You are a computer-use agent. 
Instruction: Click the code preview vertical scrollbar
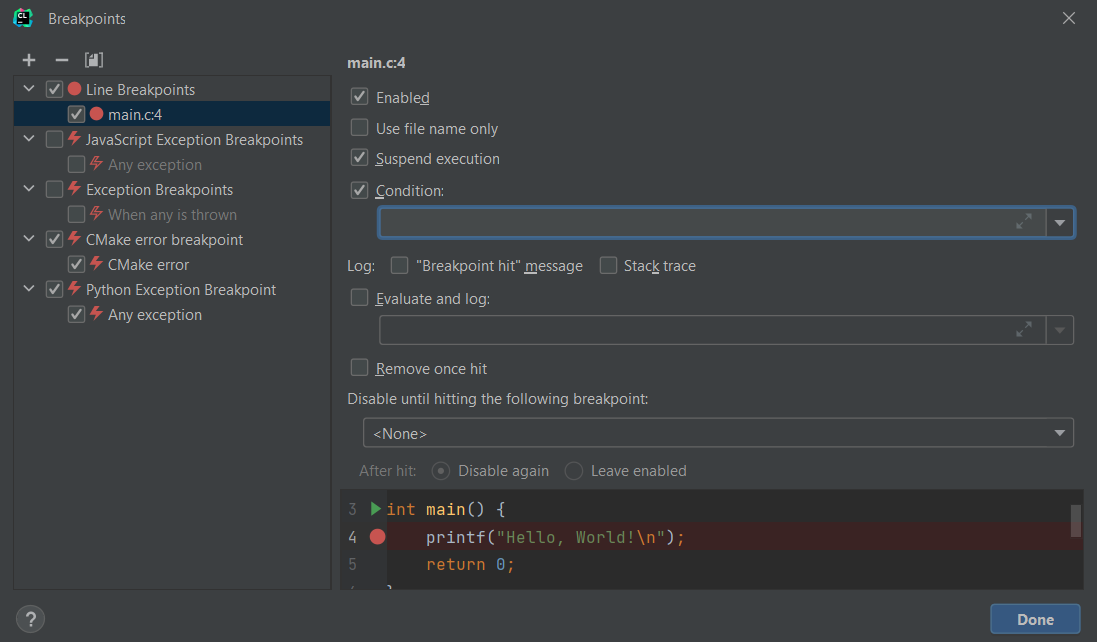[x=1076, y=520]
